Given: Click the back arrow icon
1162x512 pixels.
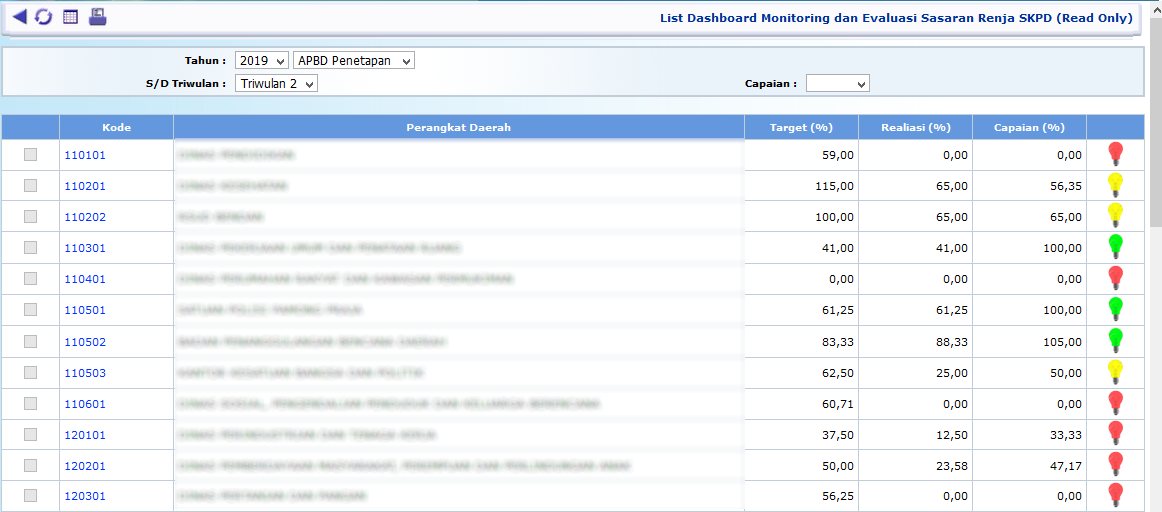Looking at the screenshot, I should coord(20,17).
